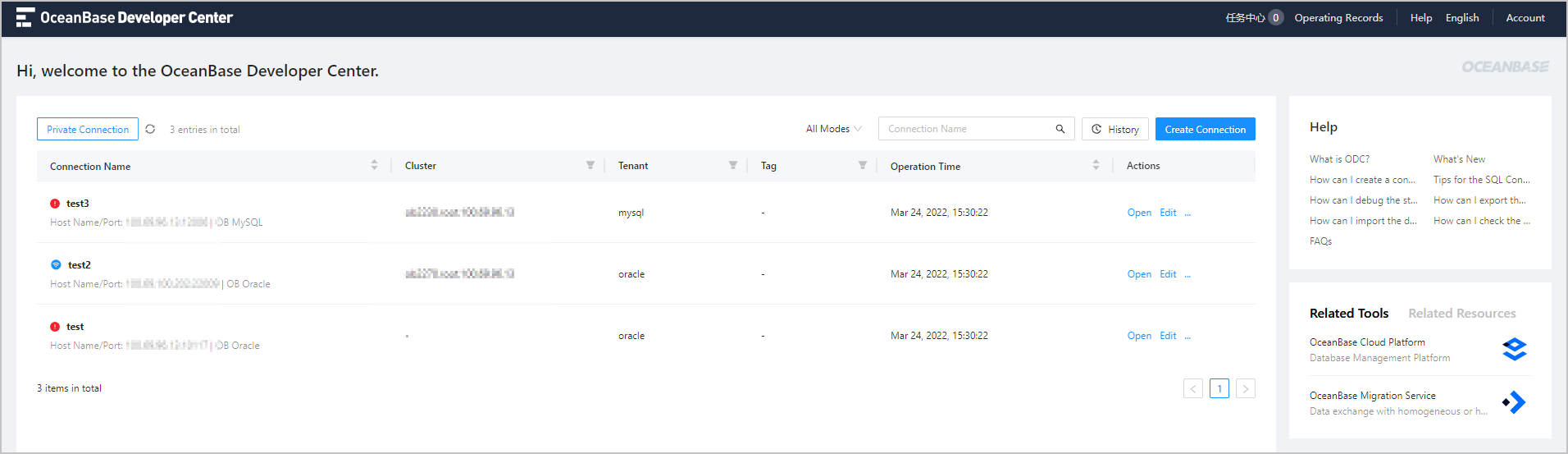
Task: Click the OceanBase Cloud Platform icon
Action: (x=1514, y=349)
